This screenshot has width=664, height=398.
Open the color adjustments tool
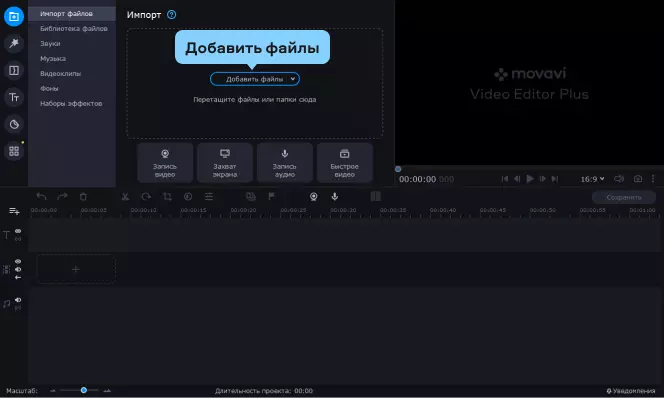click(x=188, y=197)
